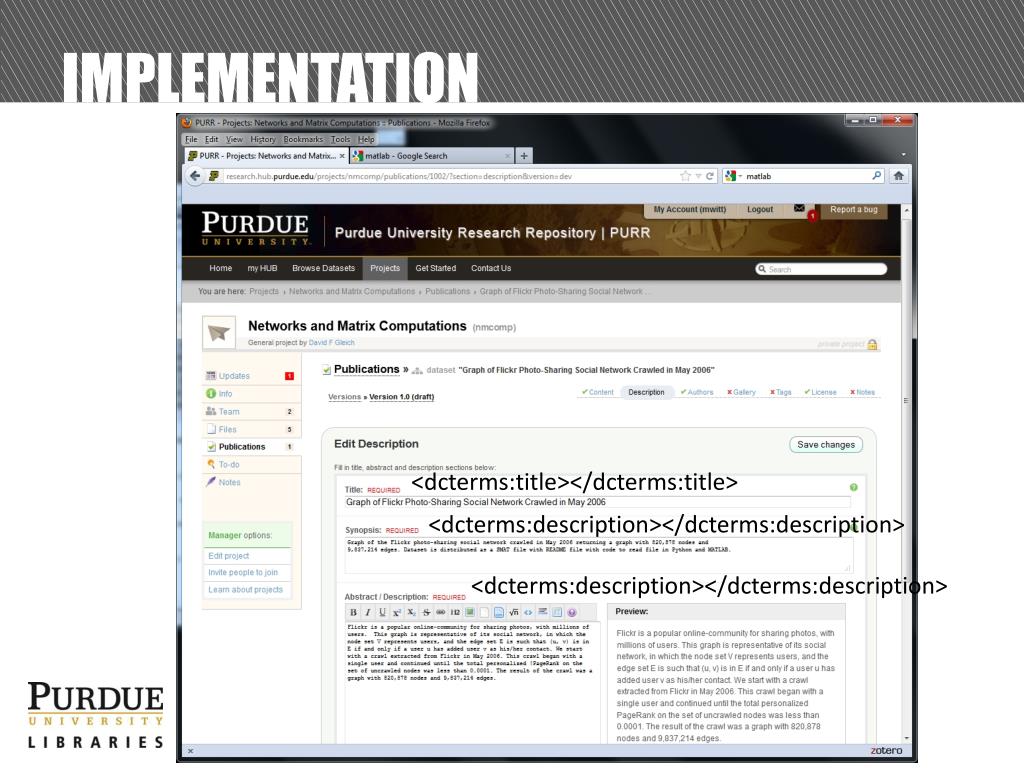
Task: Apply italic formatting in description editor
Action: click(x=368, y=613)
